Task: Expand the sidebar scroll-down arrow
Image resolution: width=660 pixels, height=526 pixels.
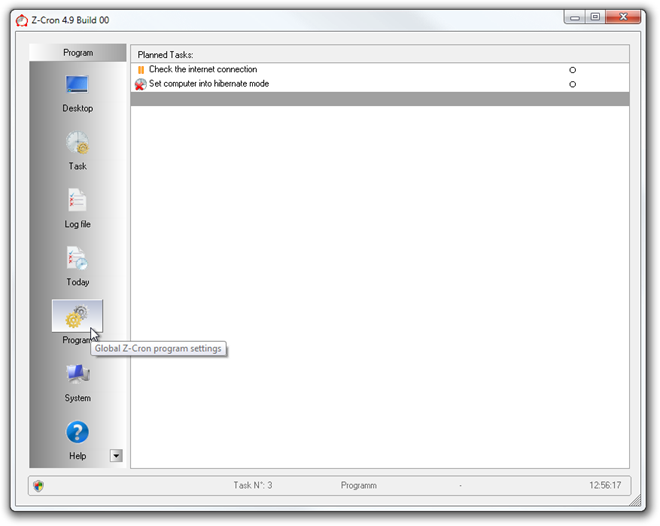Action: tap(116, 455)
